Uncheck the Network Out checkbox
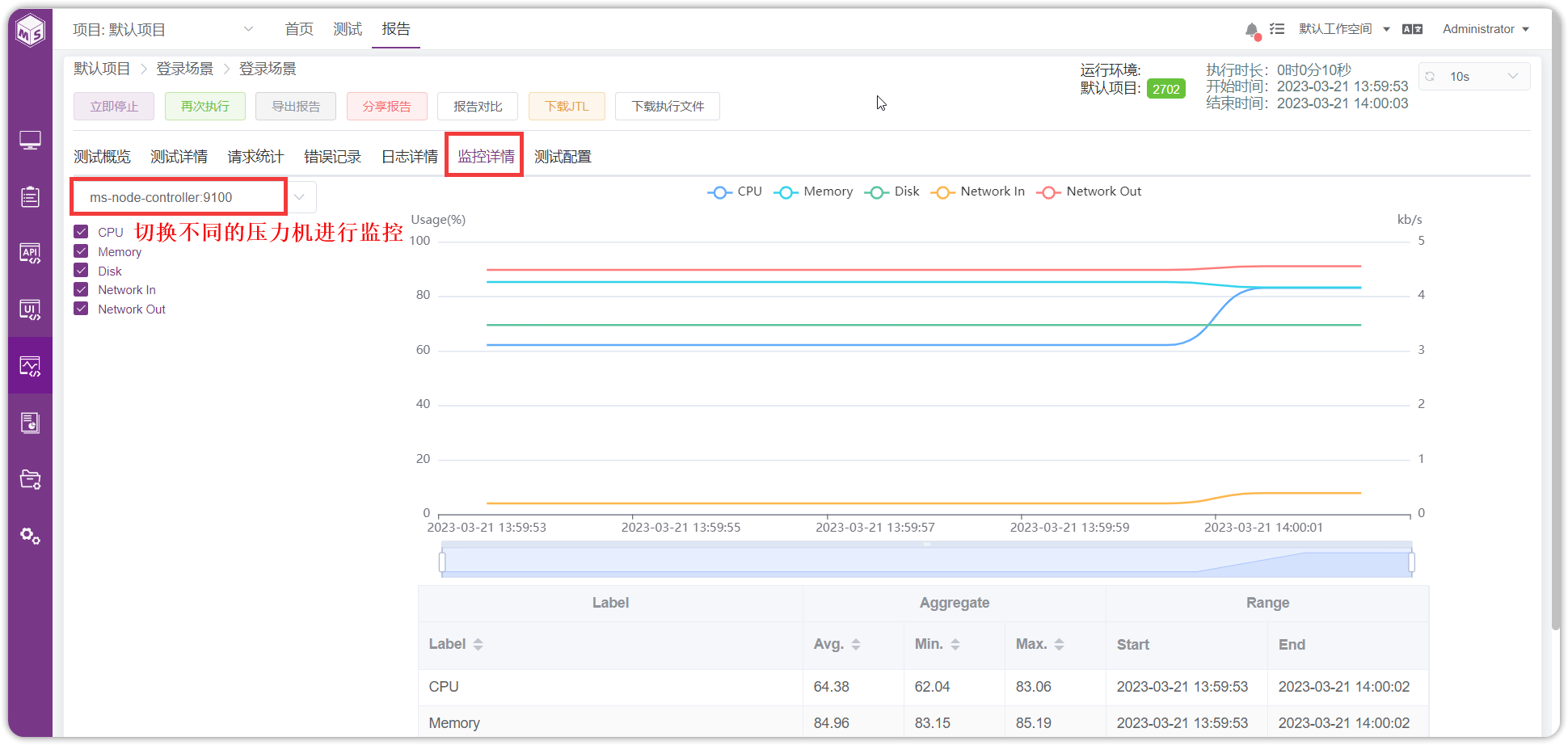The height and width of the screenshot is (745, 1568). (x=81, y=309)
